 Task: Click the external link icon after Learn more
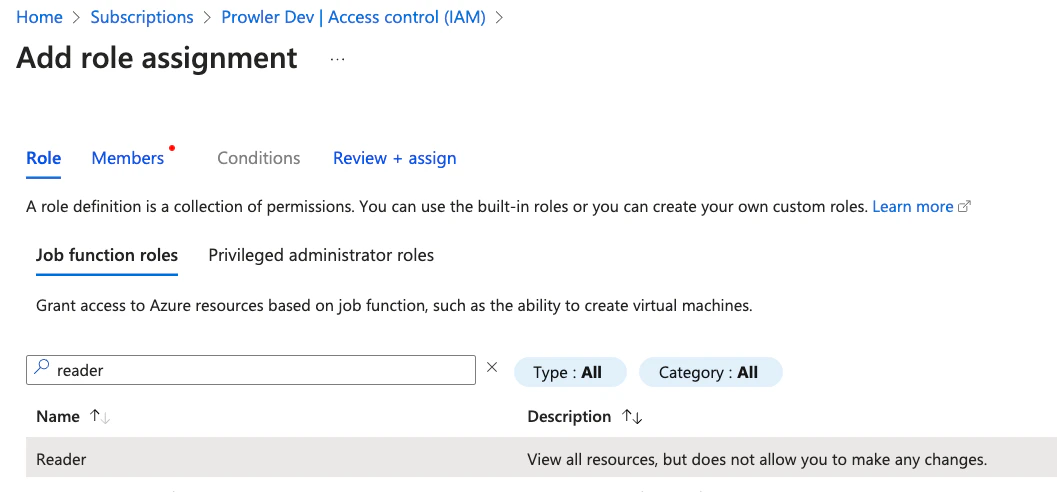pyautogui.click(x=964, y=207)
